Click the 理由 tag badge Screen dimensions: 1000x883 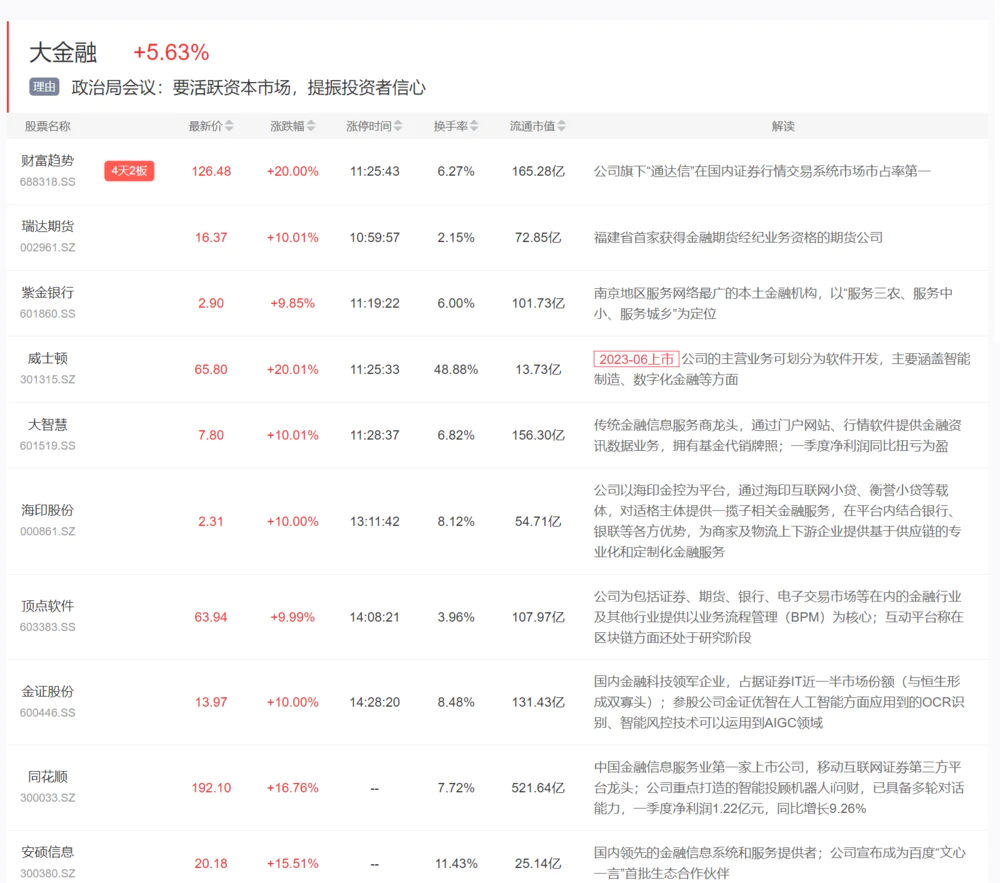[x=44, y=87]
